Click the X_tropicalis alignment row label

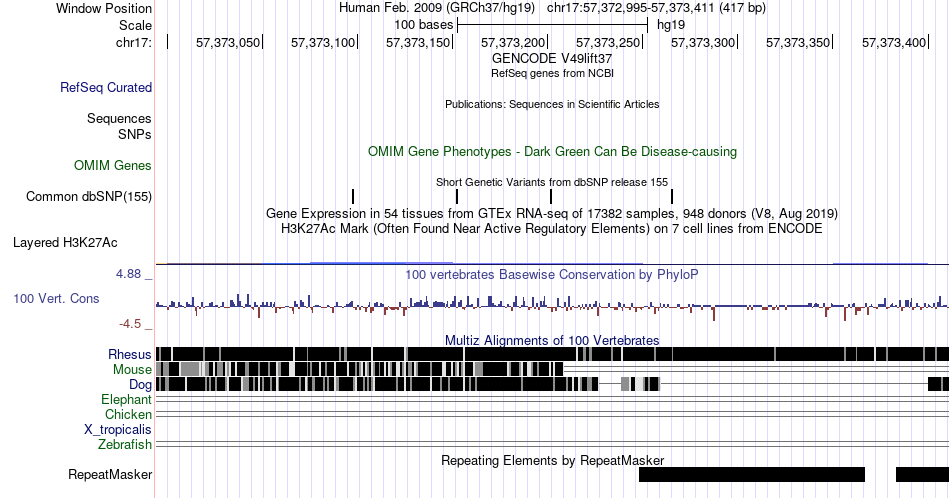[x=118, y=430]
